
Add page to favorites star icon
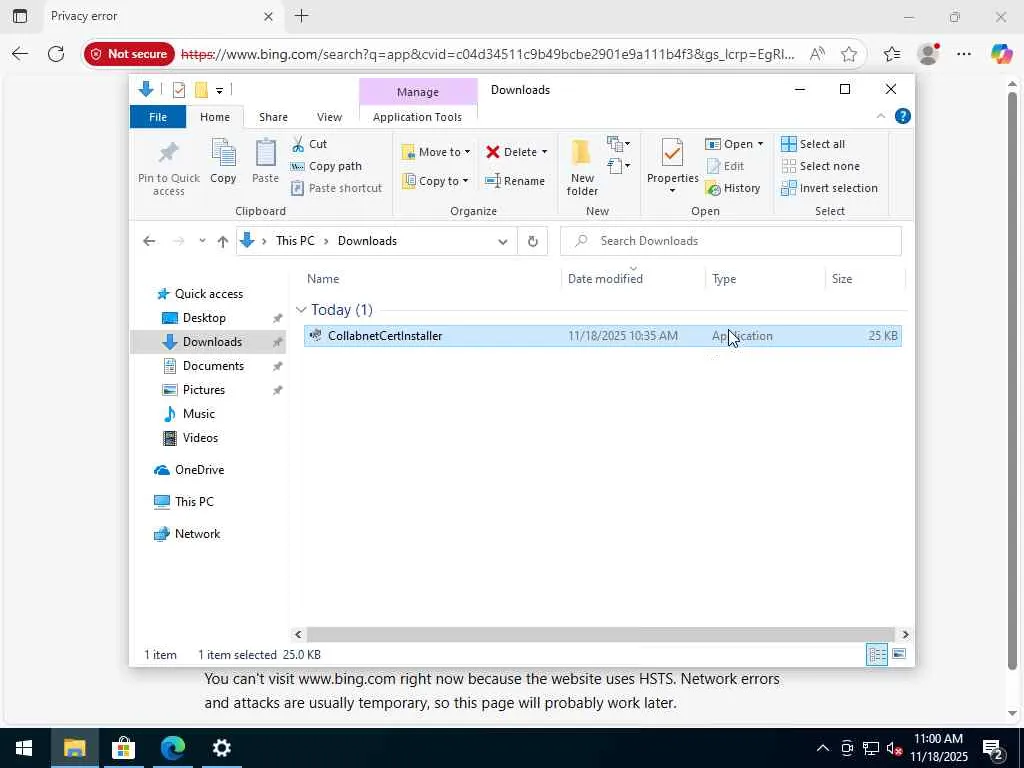849,54
